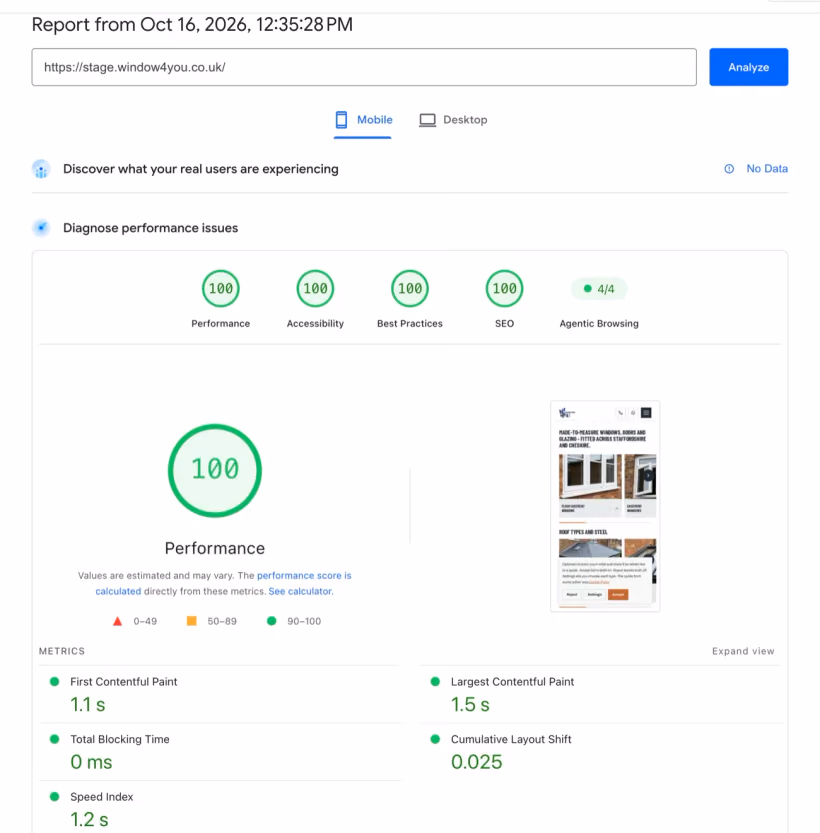
Task: Click the Largest Contentful Paint label
Action: [512, 682]
